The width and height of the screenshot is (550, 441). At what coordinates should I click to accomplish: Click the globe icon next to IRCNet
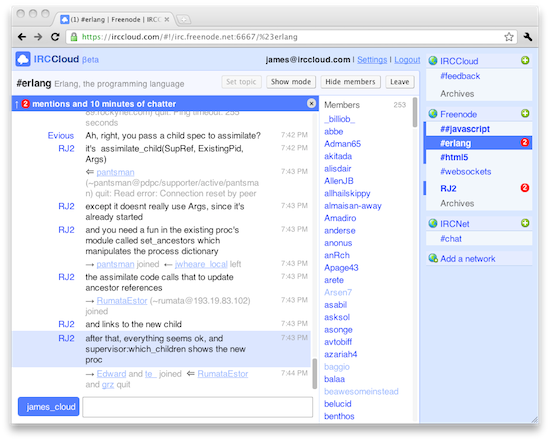coord(433,223)
